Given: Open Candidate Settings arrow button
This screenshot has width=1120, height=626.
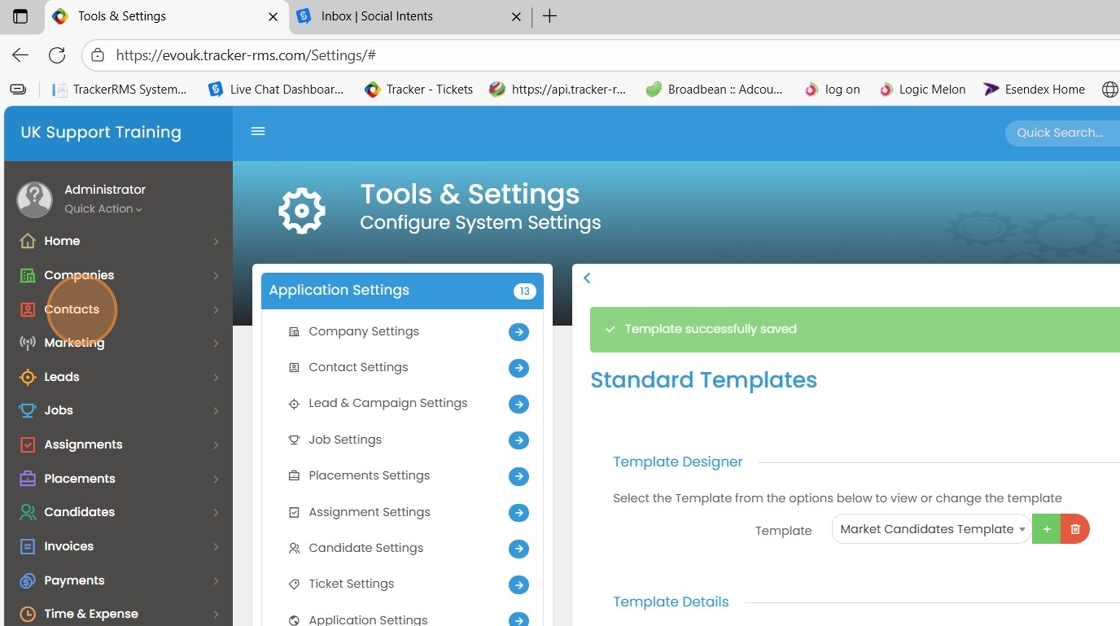Looking at the screenshot, I should tap(519, 548).
